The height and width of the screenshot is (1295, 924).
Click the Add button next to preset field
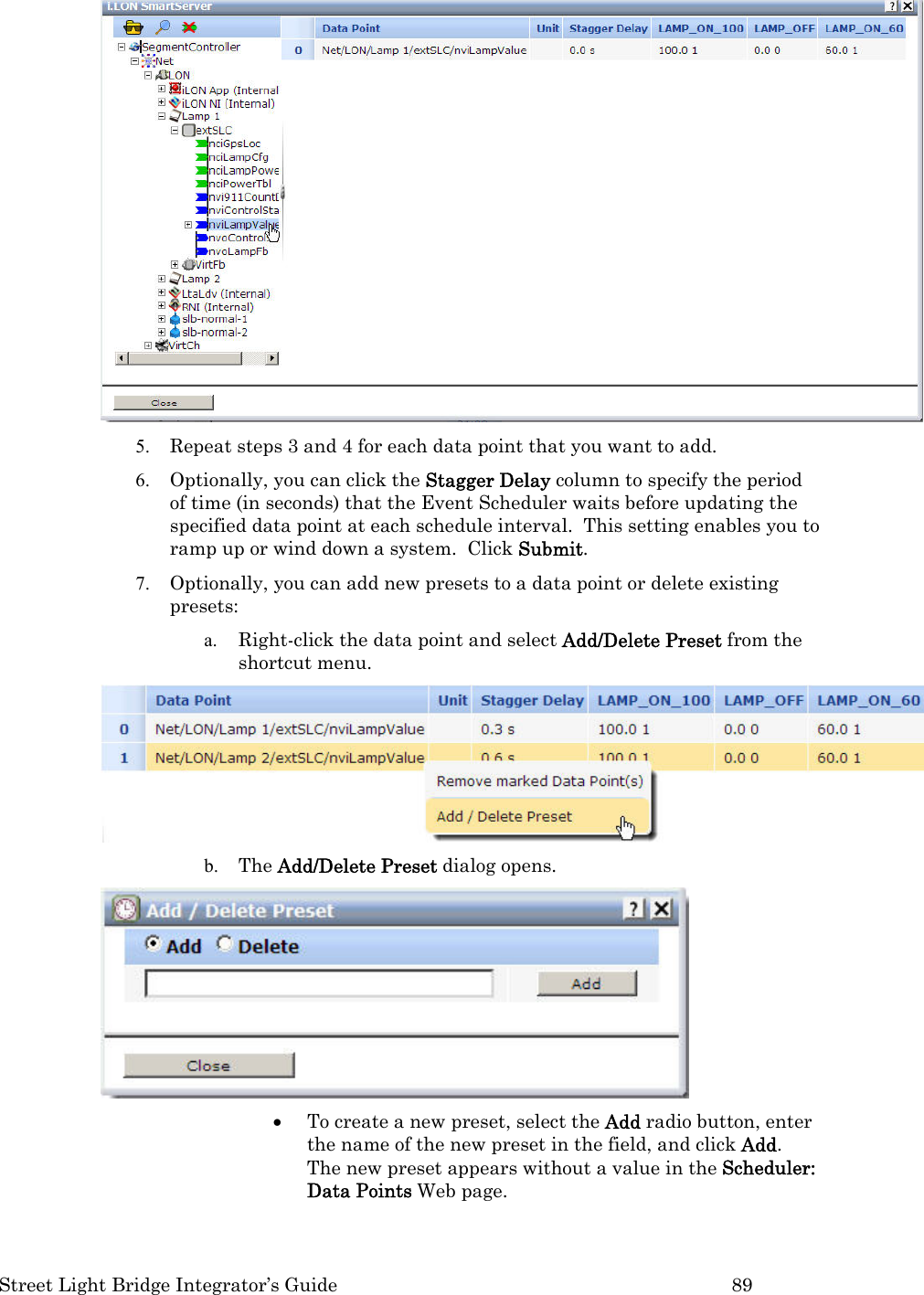click(x=587, y=983)
